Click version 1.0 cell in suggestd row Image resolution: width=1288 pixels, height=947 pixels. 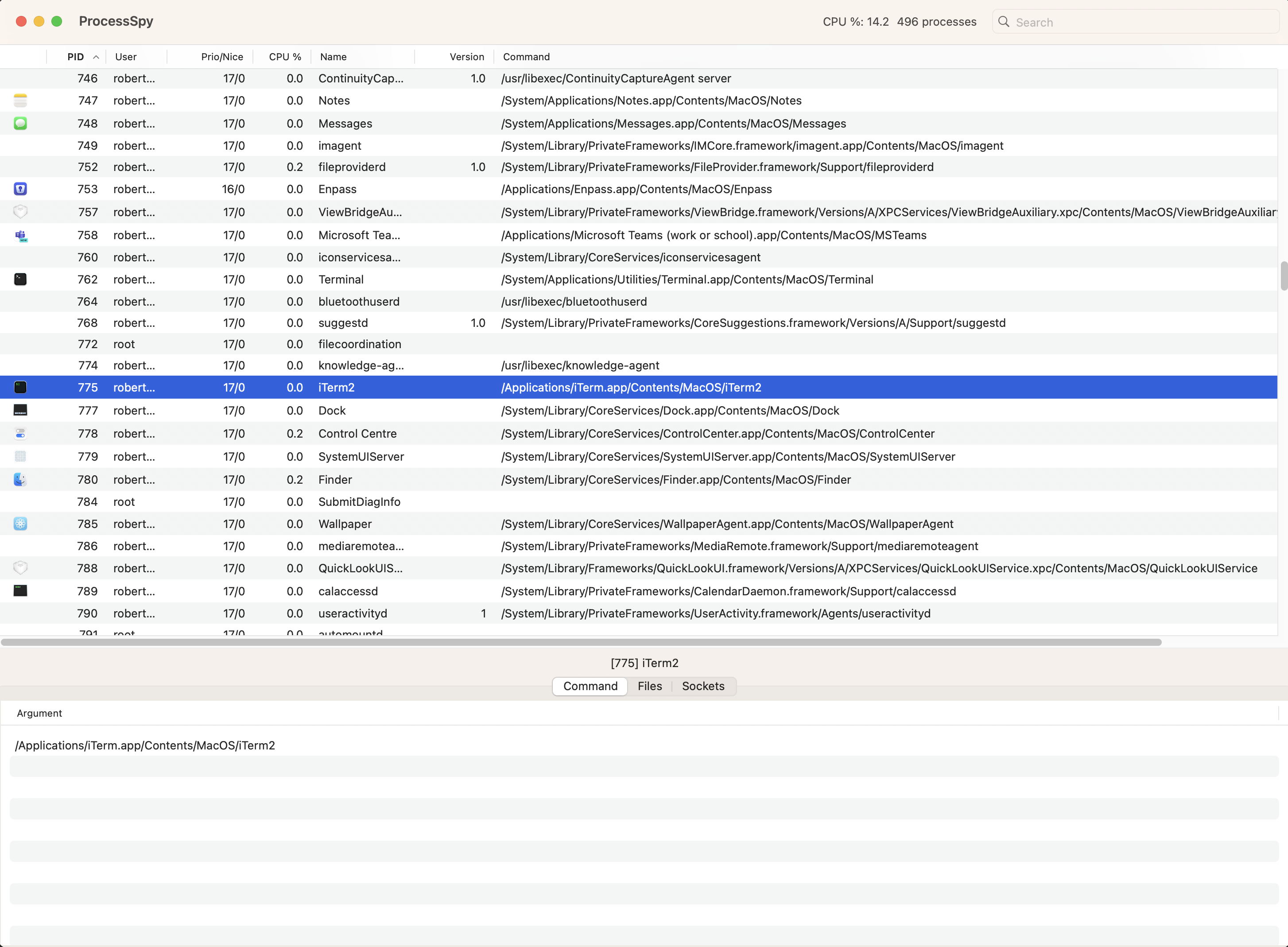click(x=478, y=323)
